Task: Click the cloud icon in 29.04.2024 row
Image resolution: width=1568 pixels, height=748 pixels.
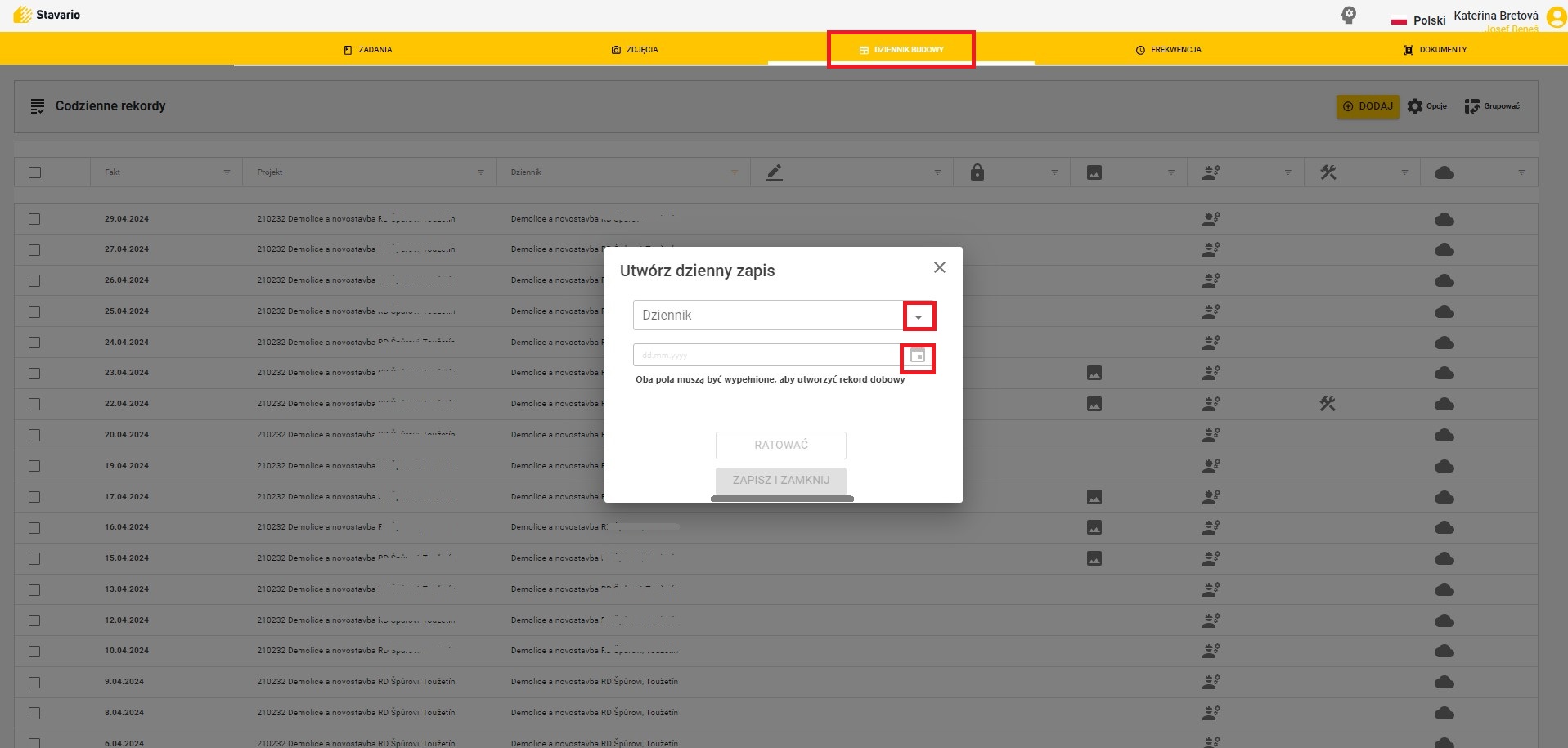Action: click(1444, 219)
